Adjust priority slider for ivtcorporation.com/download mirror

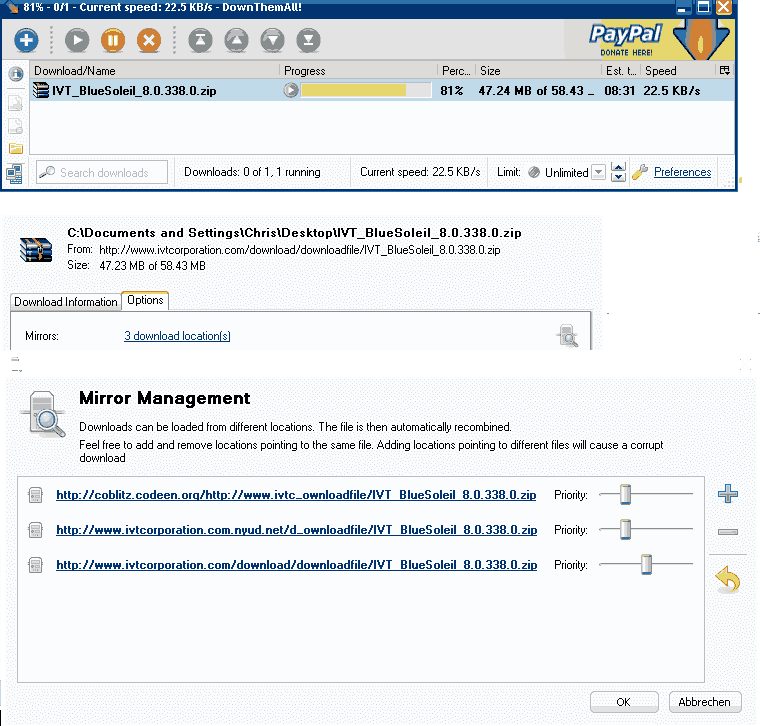tap(646, 564)
